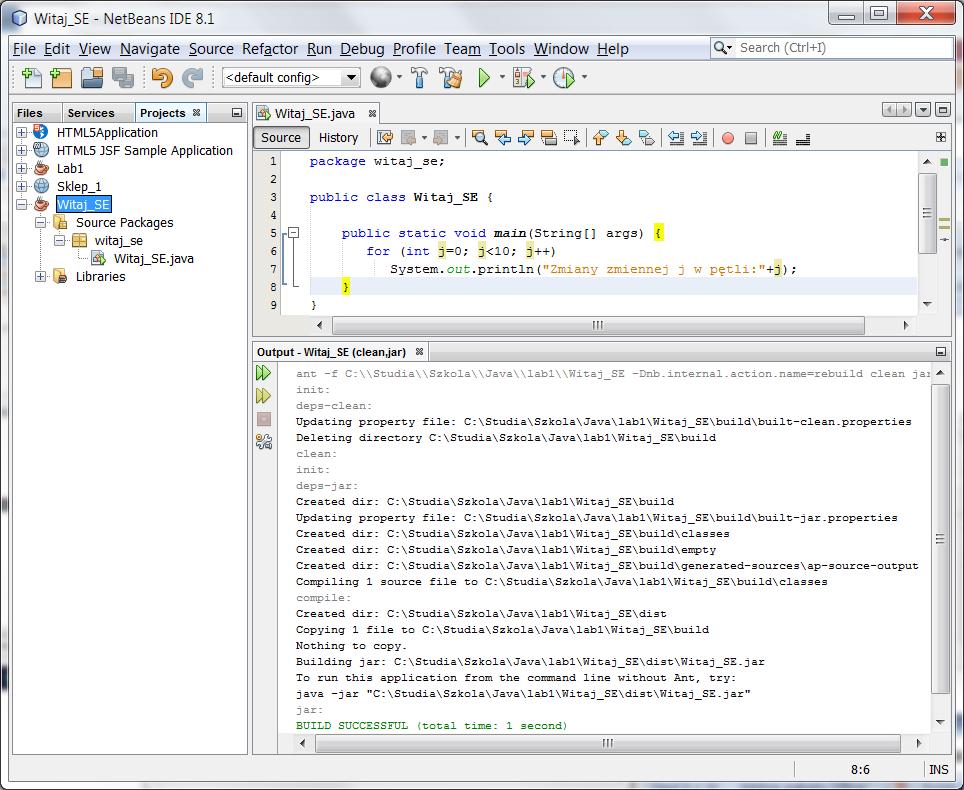Open the Profile Project dropdown arrow
The image size is (964, 790).
click(x=584, y=77)
